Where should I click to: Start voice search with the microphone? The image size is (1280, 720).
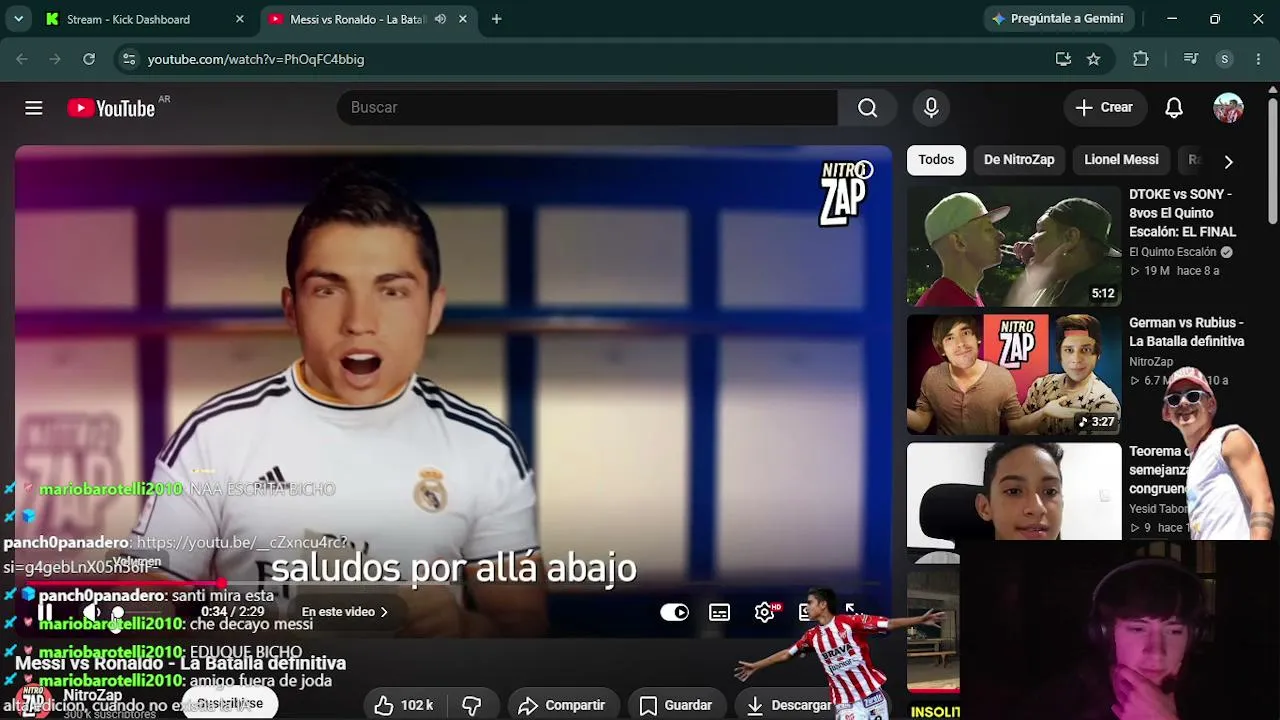tap(931, 108)
